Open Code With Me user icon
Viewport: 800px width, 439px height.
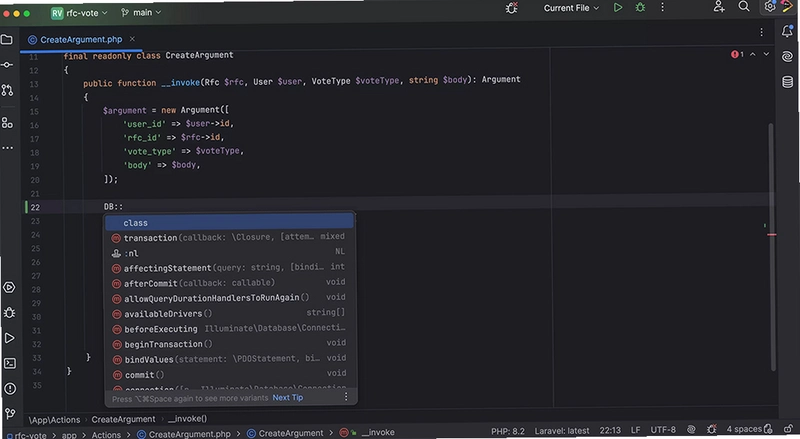coord(719,7)
